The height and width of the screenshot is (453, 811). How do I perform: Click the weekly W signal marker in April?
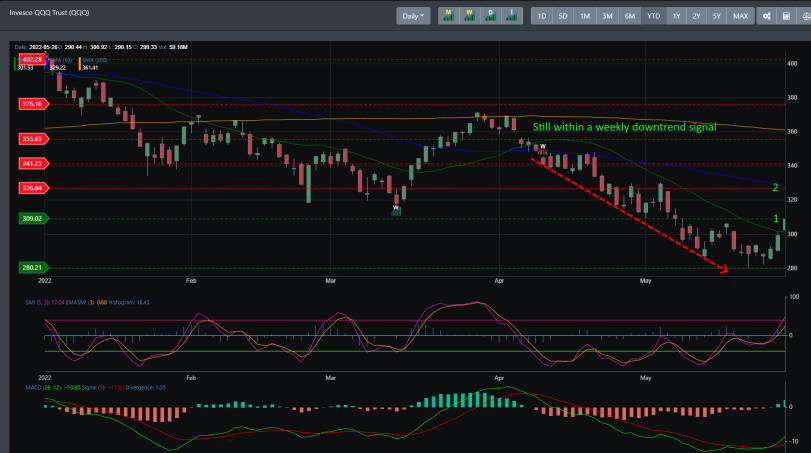543,149
